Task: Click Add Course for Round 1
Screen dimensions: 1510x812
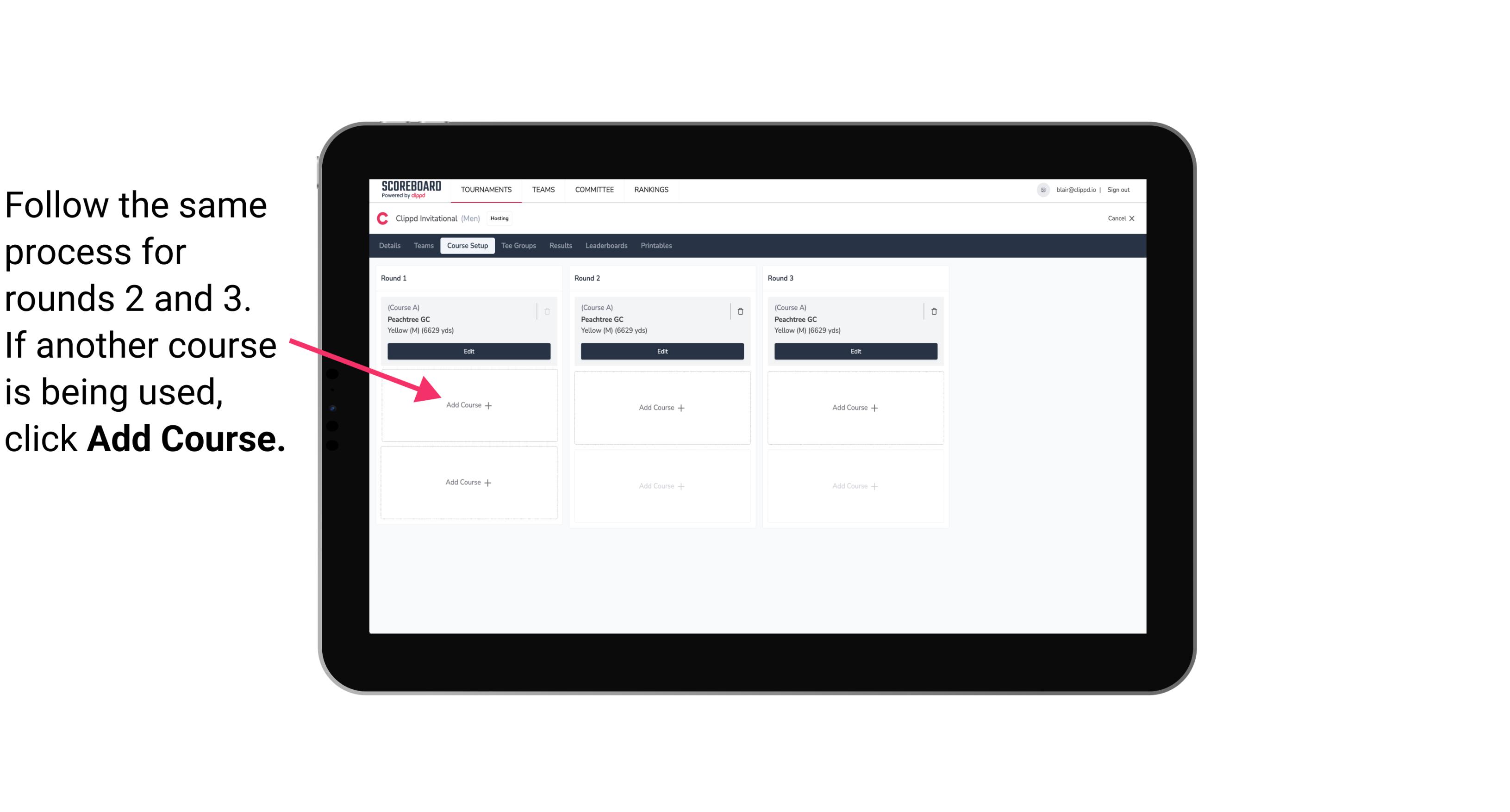Action: [468, 405]
